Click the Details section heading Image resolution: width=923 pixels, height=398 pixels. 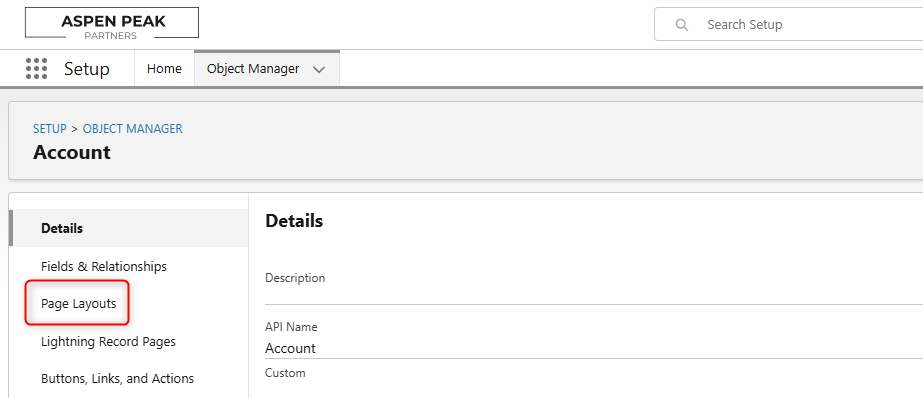pyautogui.click(x=294, y=221)
